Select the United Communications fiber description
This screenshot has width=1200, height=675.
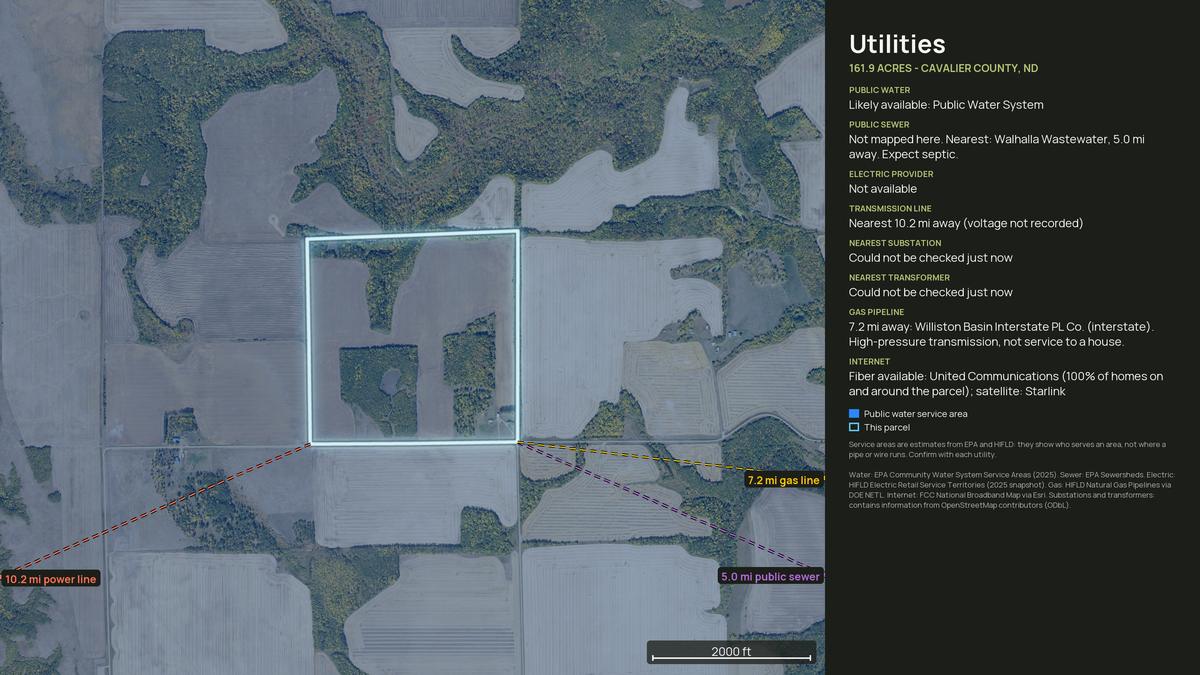pos(1006,384)
